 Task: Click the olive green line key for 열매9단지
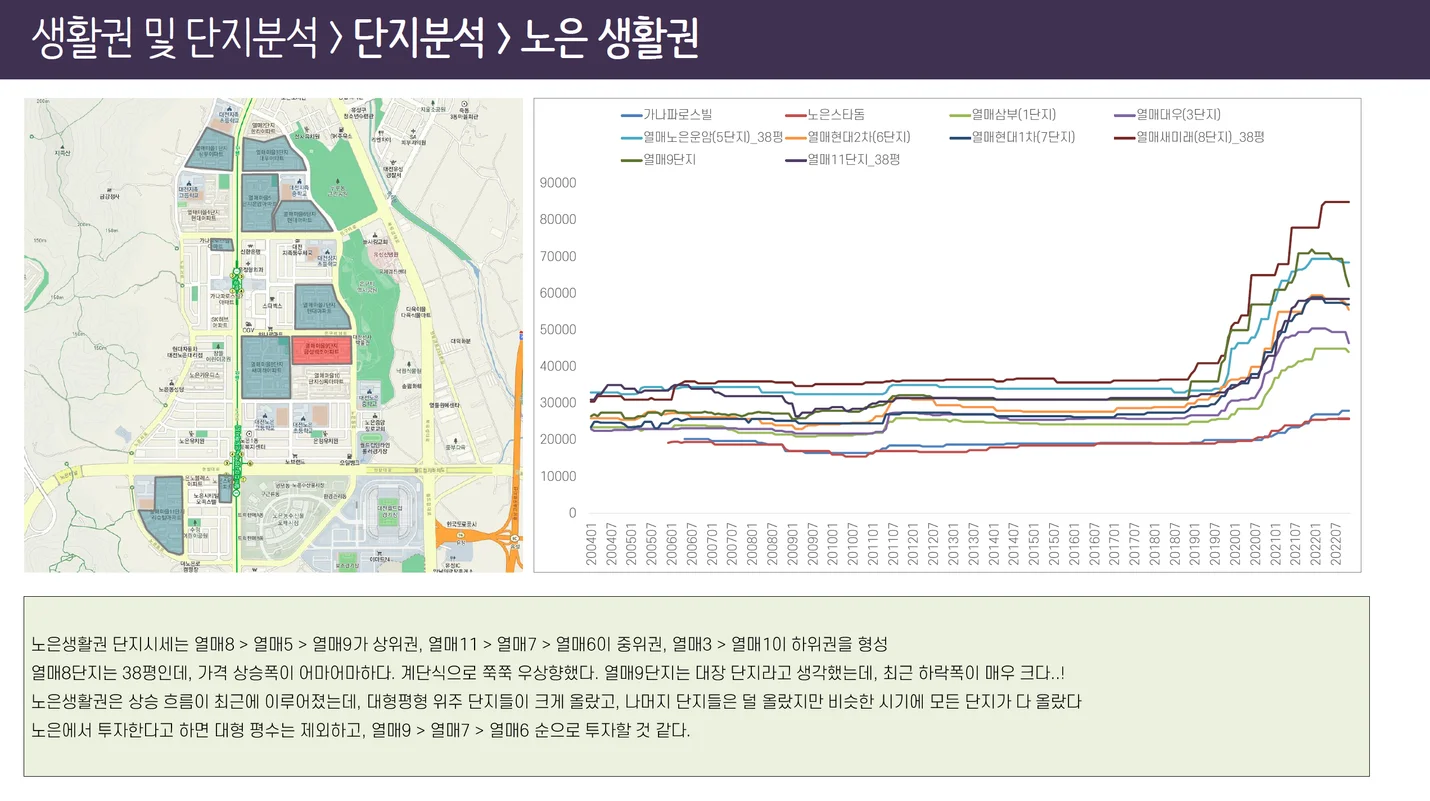[631, 159]
